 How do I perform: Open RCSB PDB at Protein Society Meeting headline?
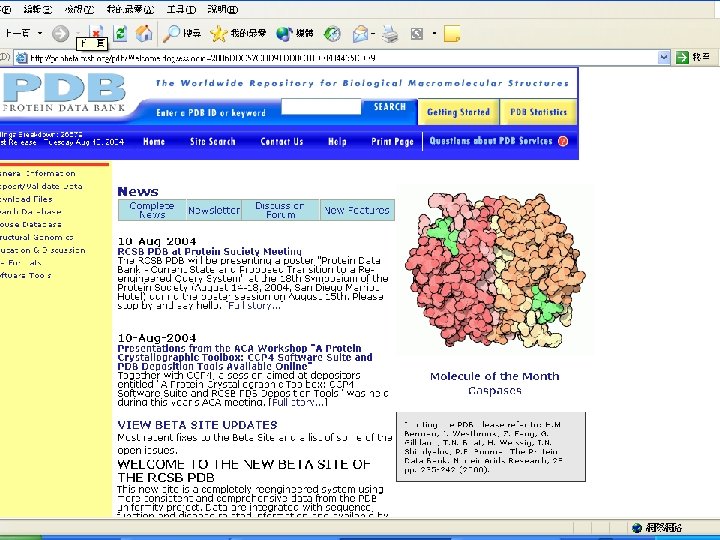tap(209, 251)
